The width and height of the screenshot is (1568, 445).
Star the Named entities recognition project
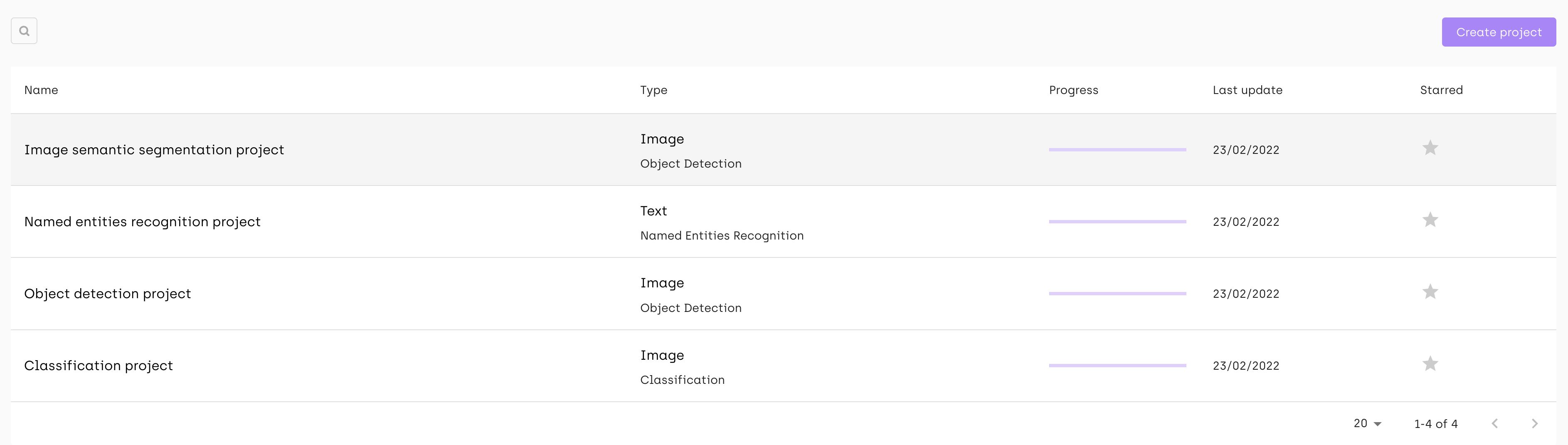pyautogui.click(x=1430, y=220)
